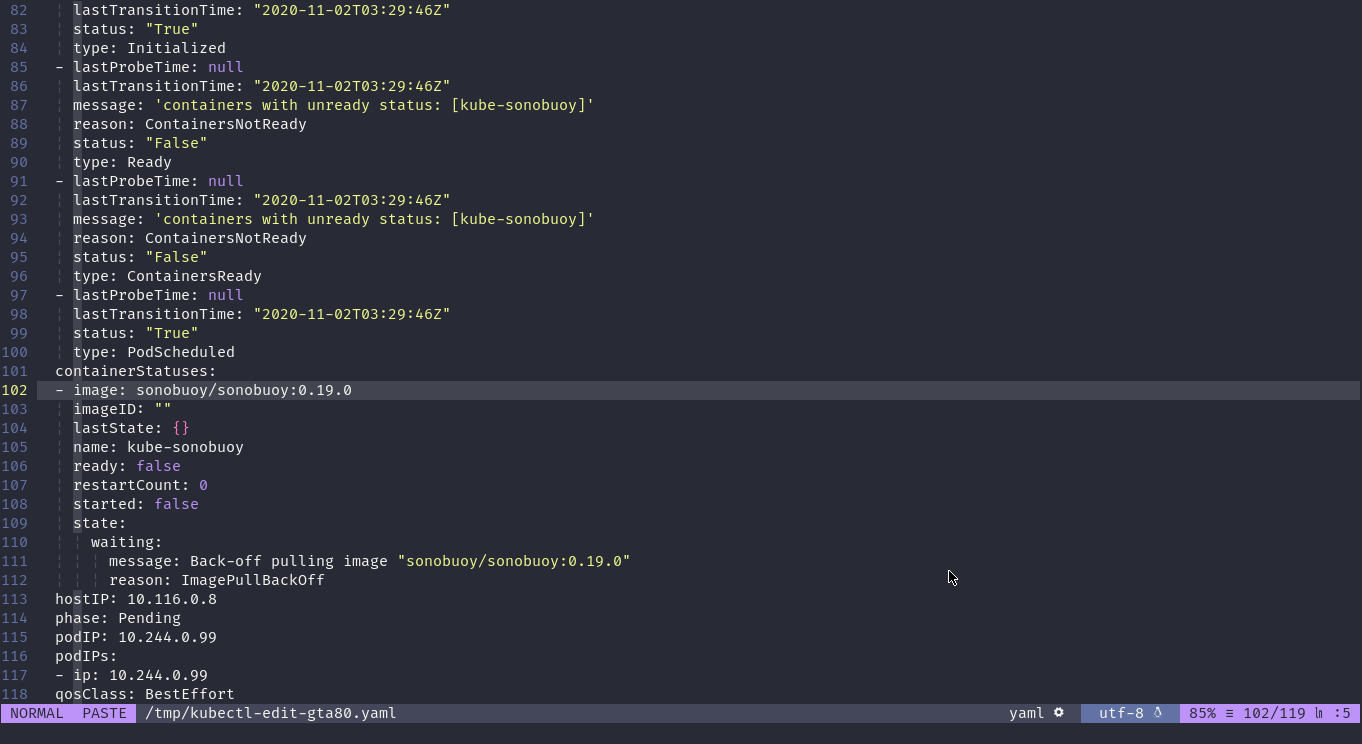Click the gear icon beside yaml filetype

click(x=1059, y=713)
